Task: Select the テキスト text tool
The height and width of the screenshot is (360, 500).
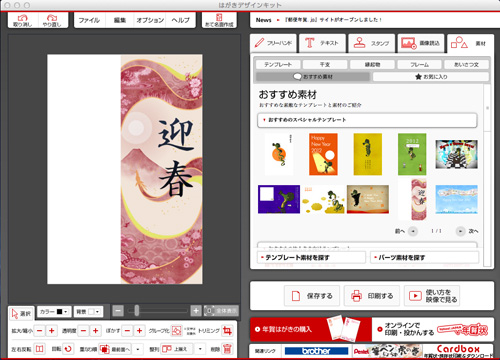Action: [x=322, y=43]
